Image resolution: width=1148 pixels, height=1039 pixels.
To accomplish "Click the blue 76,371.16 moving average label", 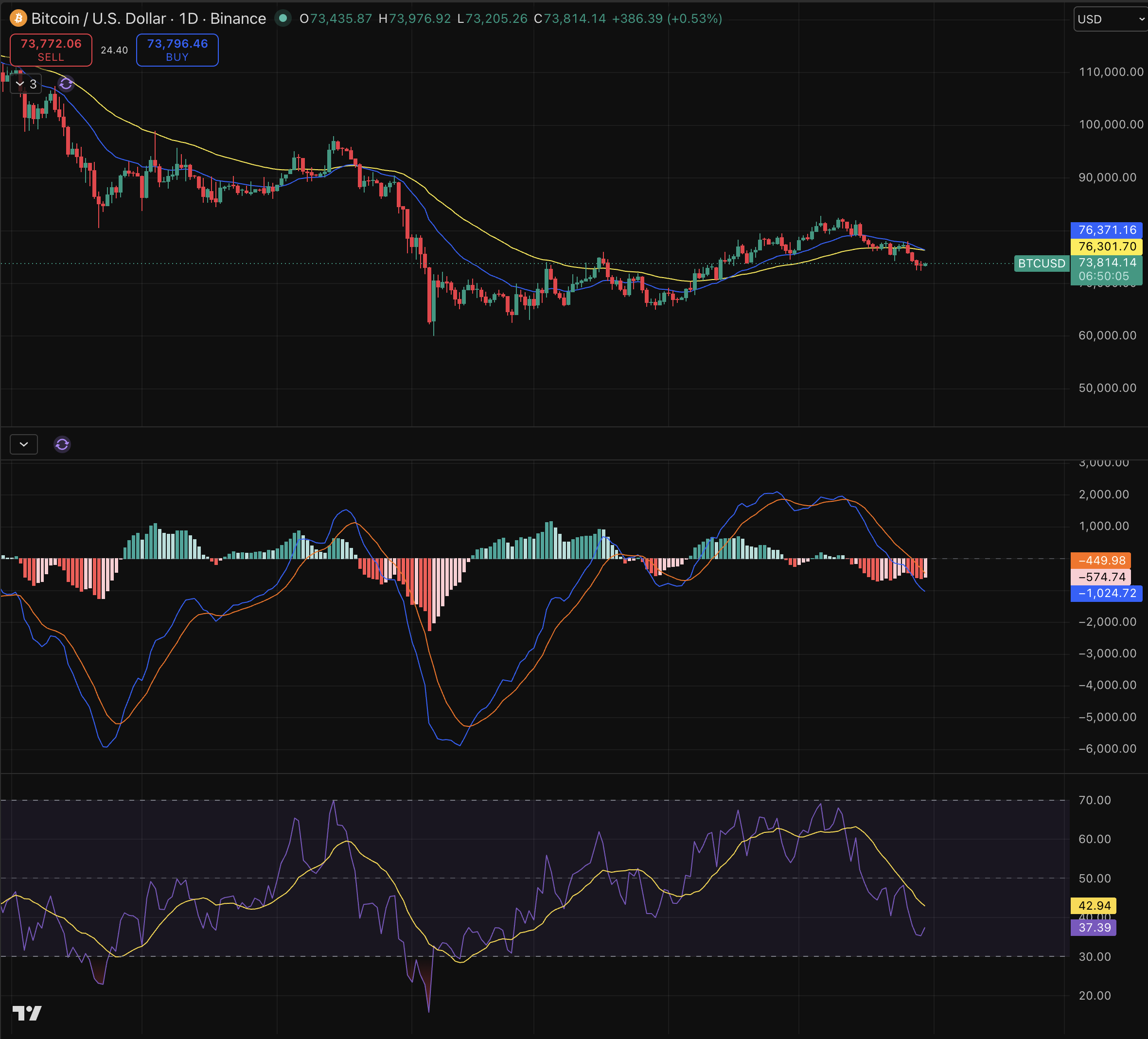I will [x=1107, y=230].
